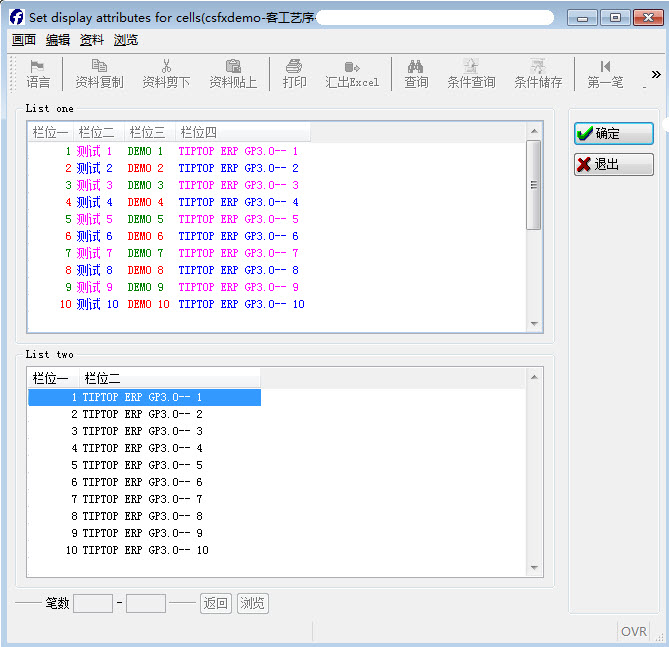Click the first 笔数 input field
Viewport: 669px width, 647px height.
tap(93, 604)
